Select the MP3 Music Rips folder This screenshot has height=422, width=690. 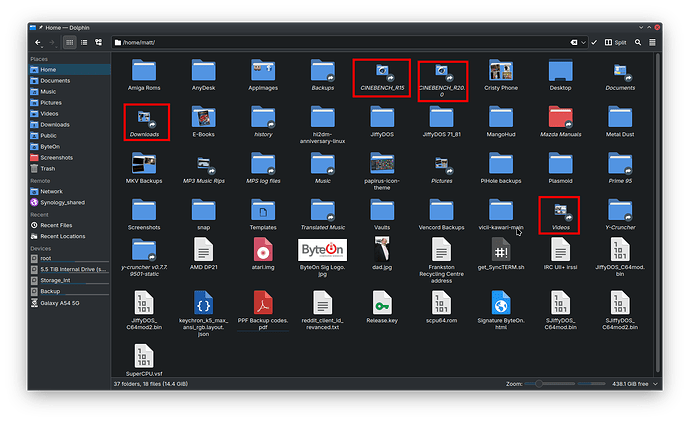pyautogui.click(x=203, y=169)
